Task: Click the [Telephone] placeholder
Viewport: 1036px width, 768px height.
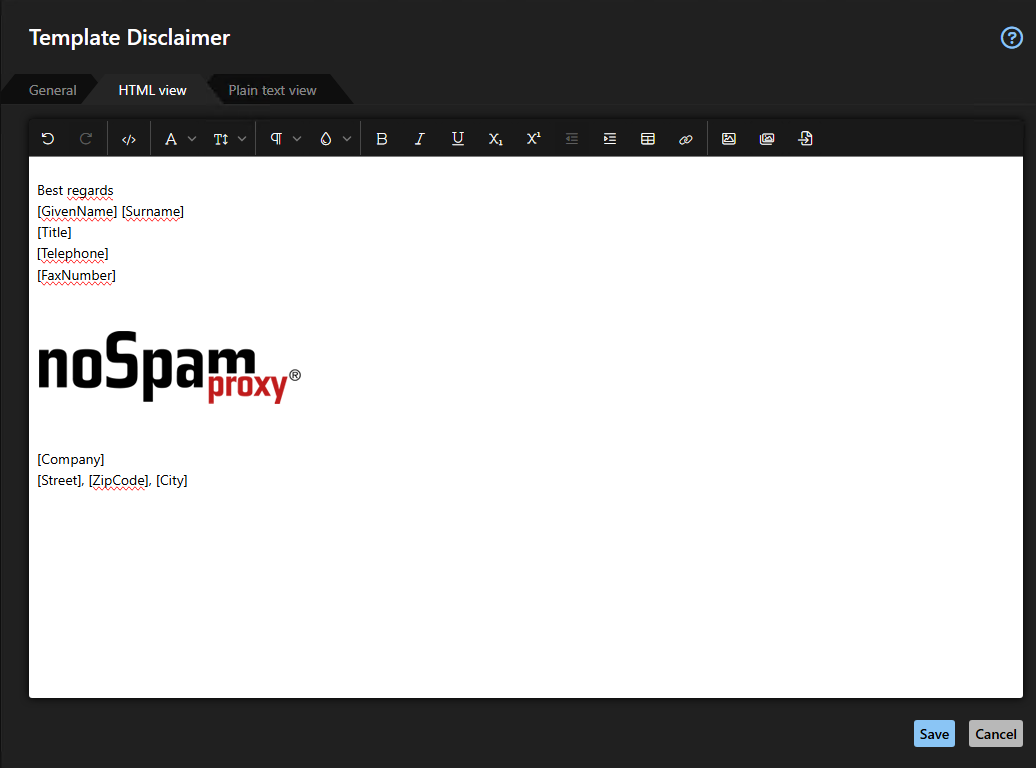Action: (x=73, y=254)
